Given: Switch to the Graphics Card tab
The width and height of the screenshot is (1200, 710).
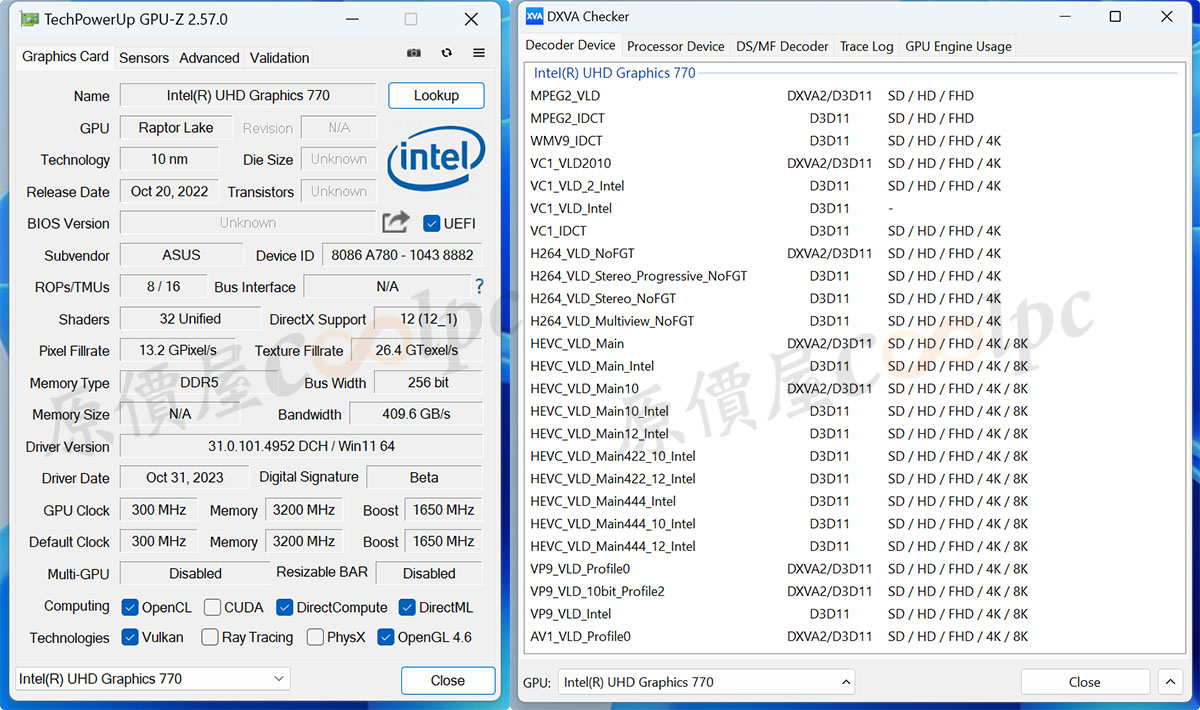Looking at the screenshot, I should pos(66,57).
